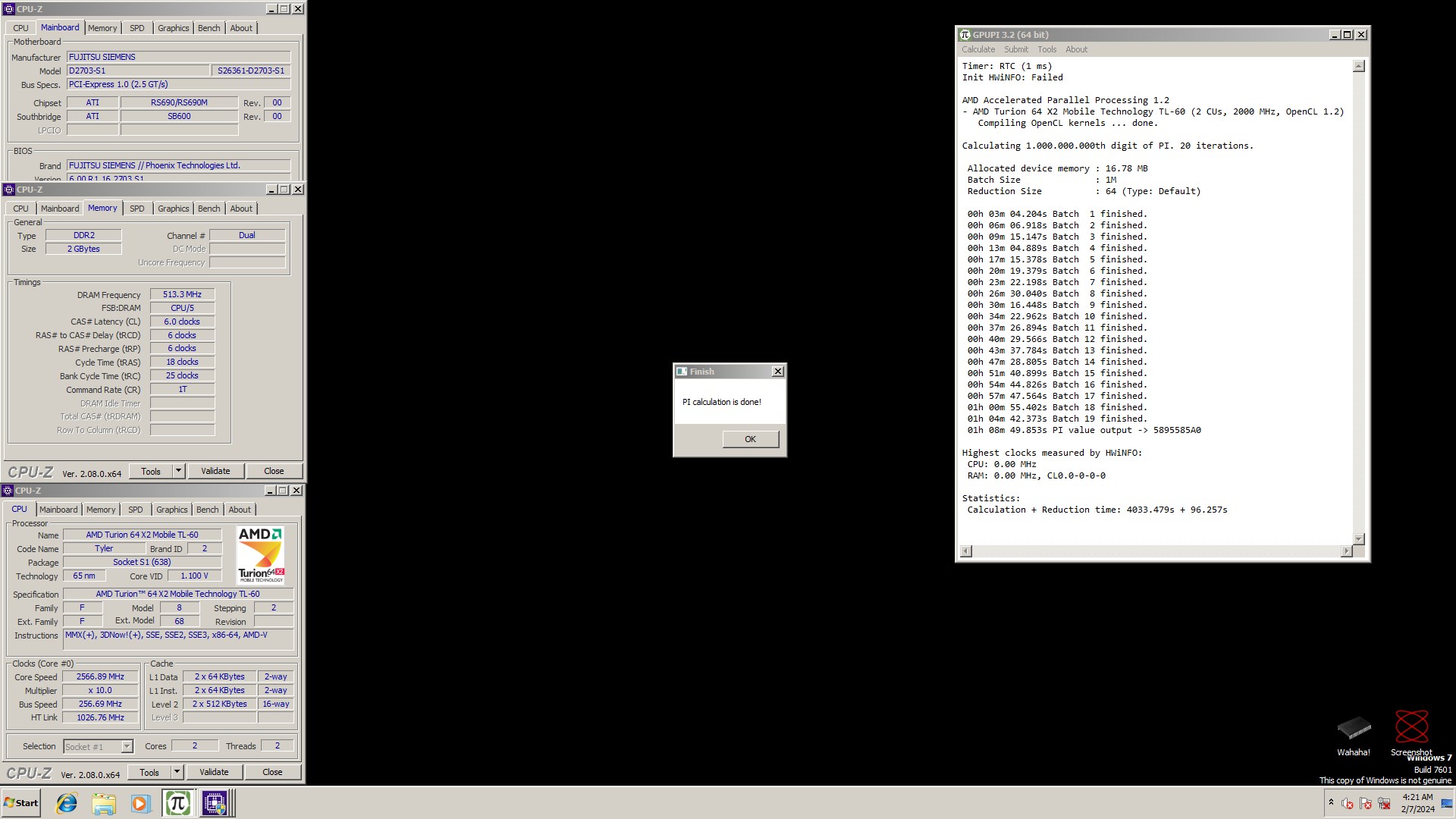Image resolution: width=1456 pixels, height=819 pixels.
Task: Switch to GPUPI taskbar button
Action: (177, 803)
